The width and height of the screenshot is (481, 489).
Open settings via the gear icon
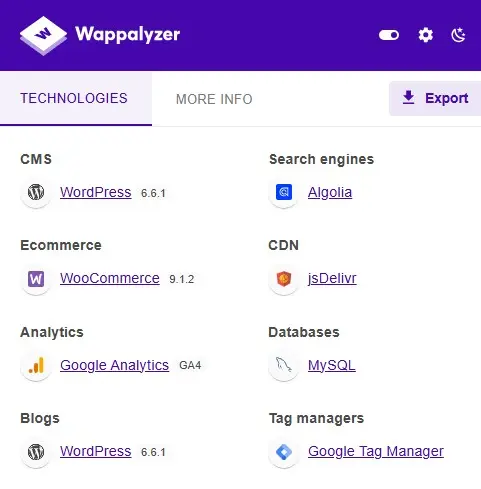(x=426, y=35)
